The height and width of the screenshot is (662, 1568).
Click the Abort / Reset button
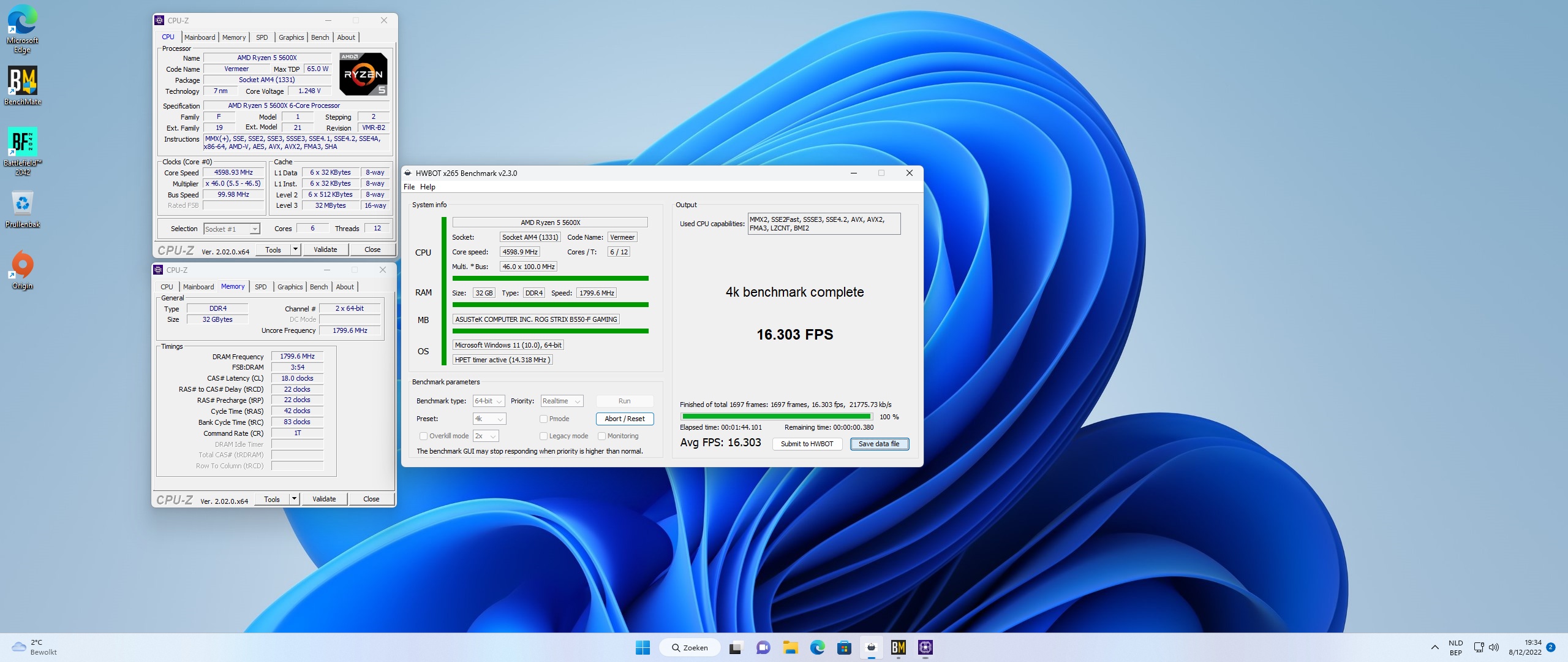click(625, 419)
